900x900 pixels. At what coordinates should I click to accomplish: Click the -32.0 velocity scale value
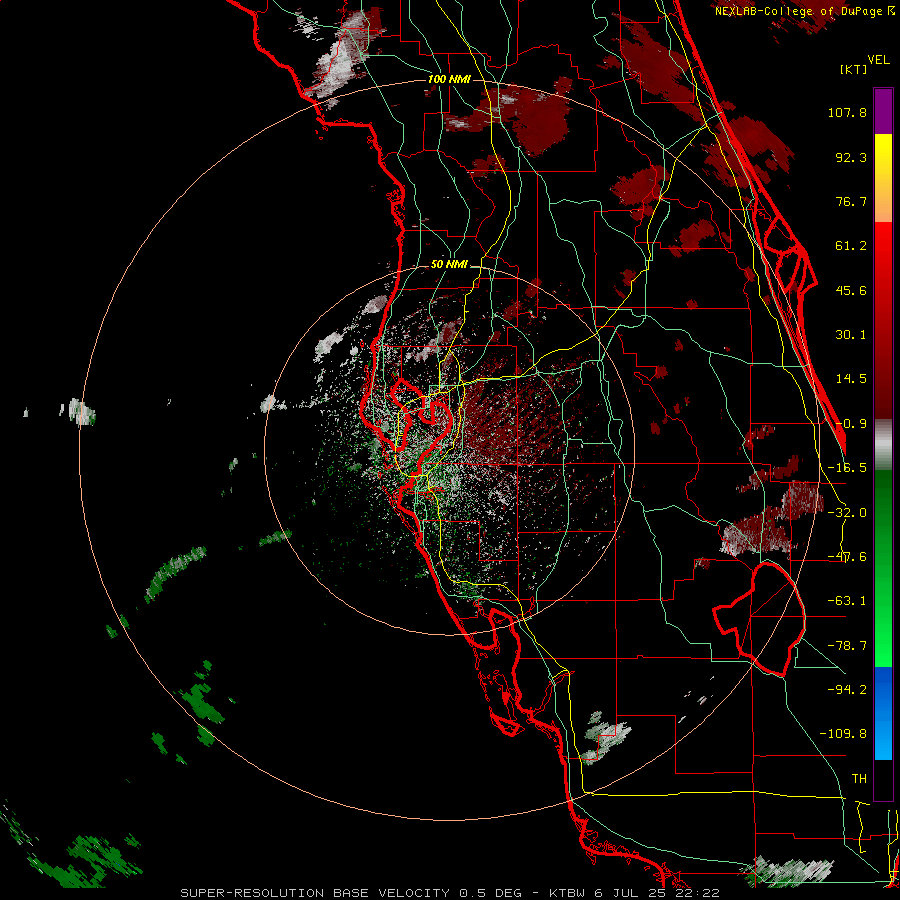(847, 513)
